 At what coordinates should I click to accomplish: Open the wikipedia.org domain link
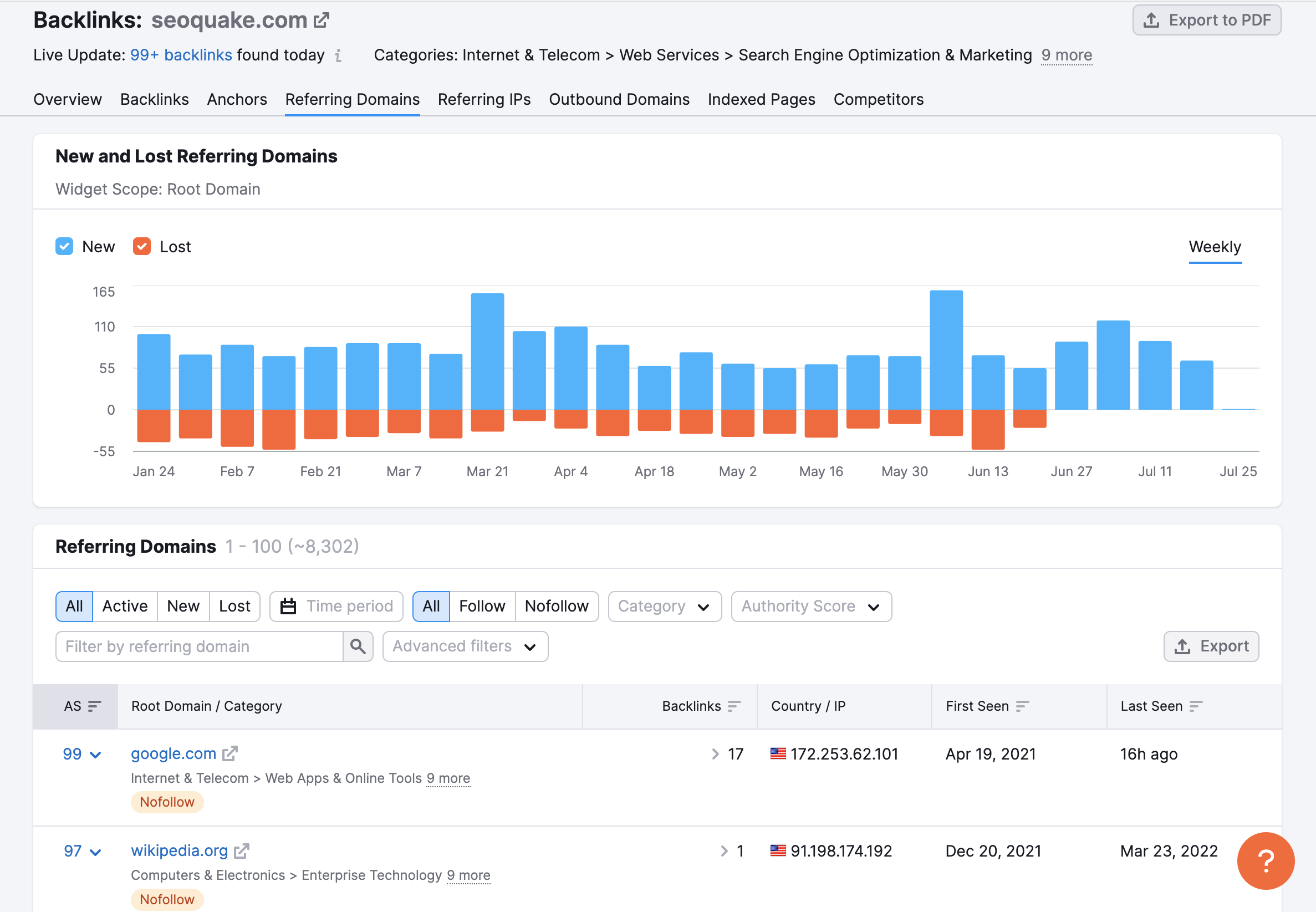(180, 852)
